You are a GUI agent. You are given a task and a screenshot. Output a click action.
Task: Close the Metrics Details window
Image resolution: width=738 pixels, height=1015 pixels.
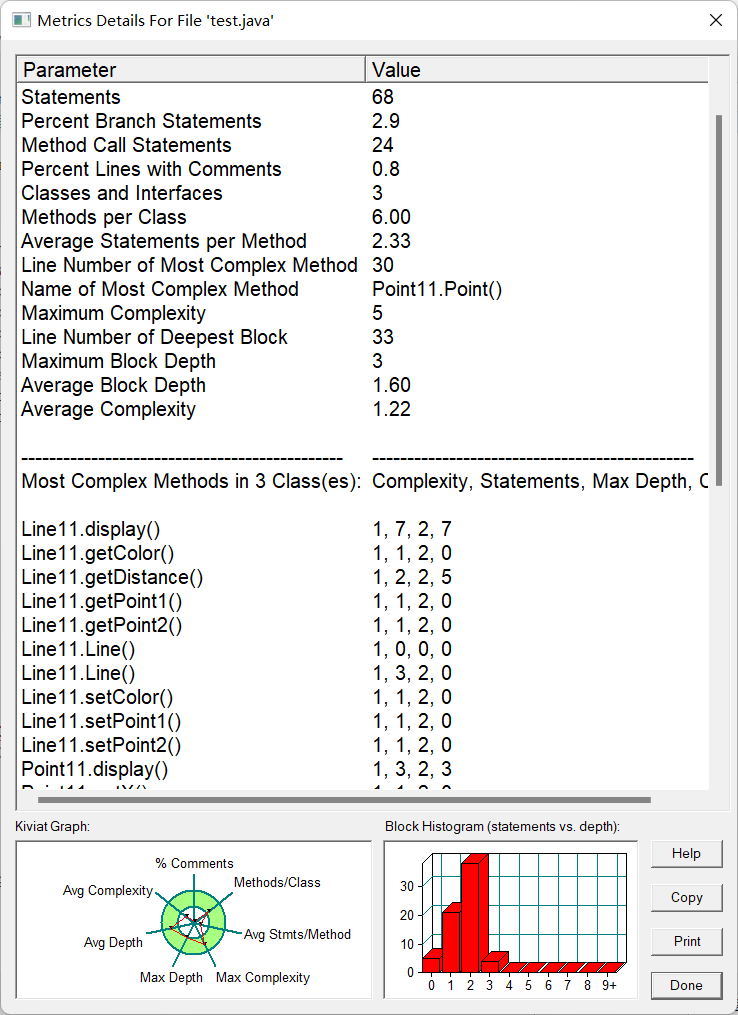[x=715, y=20]
